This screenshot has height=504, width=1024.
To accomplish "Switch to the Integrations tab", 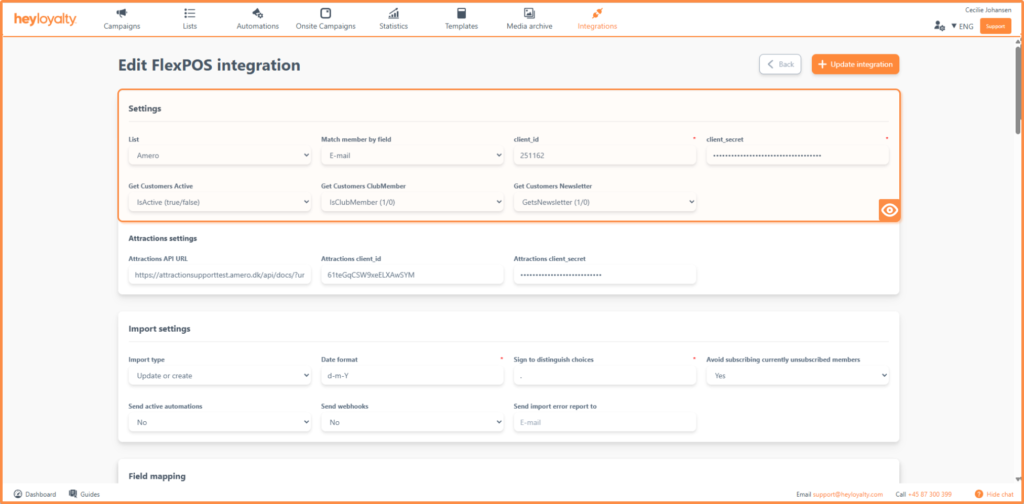I will pos(597,19).
